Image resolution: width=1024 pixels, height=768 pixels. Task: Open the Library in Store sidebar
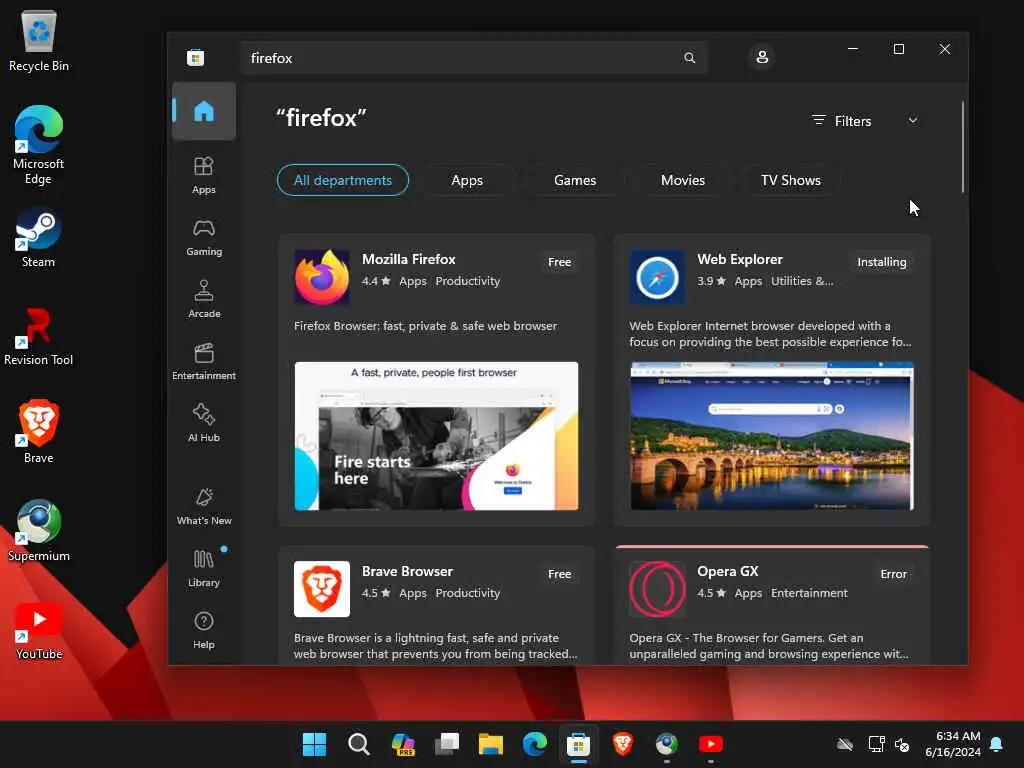click(204, 568)
